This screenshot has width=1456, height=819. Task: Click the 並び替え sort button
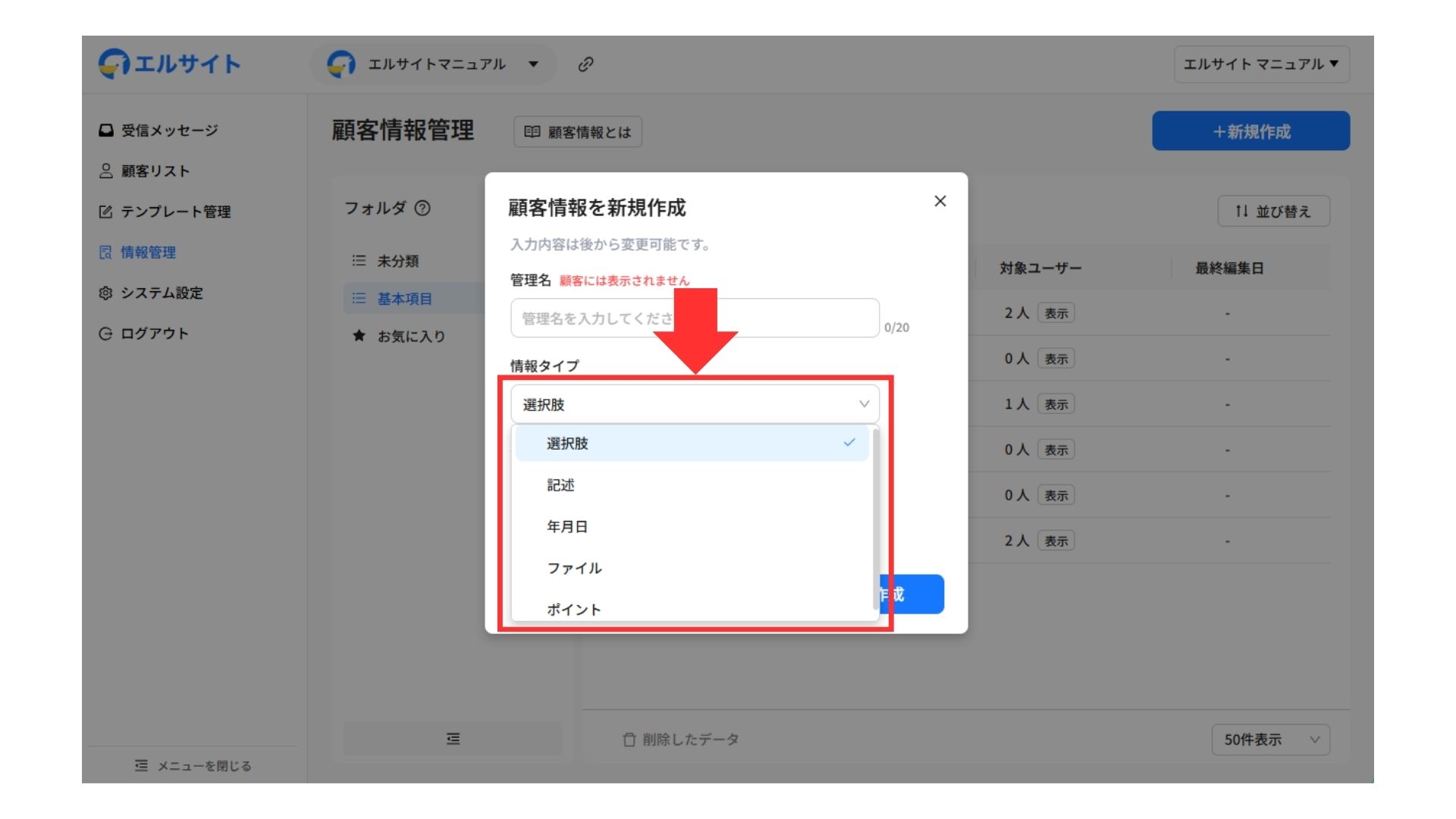[x=1273, y=212]
